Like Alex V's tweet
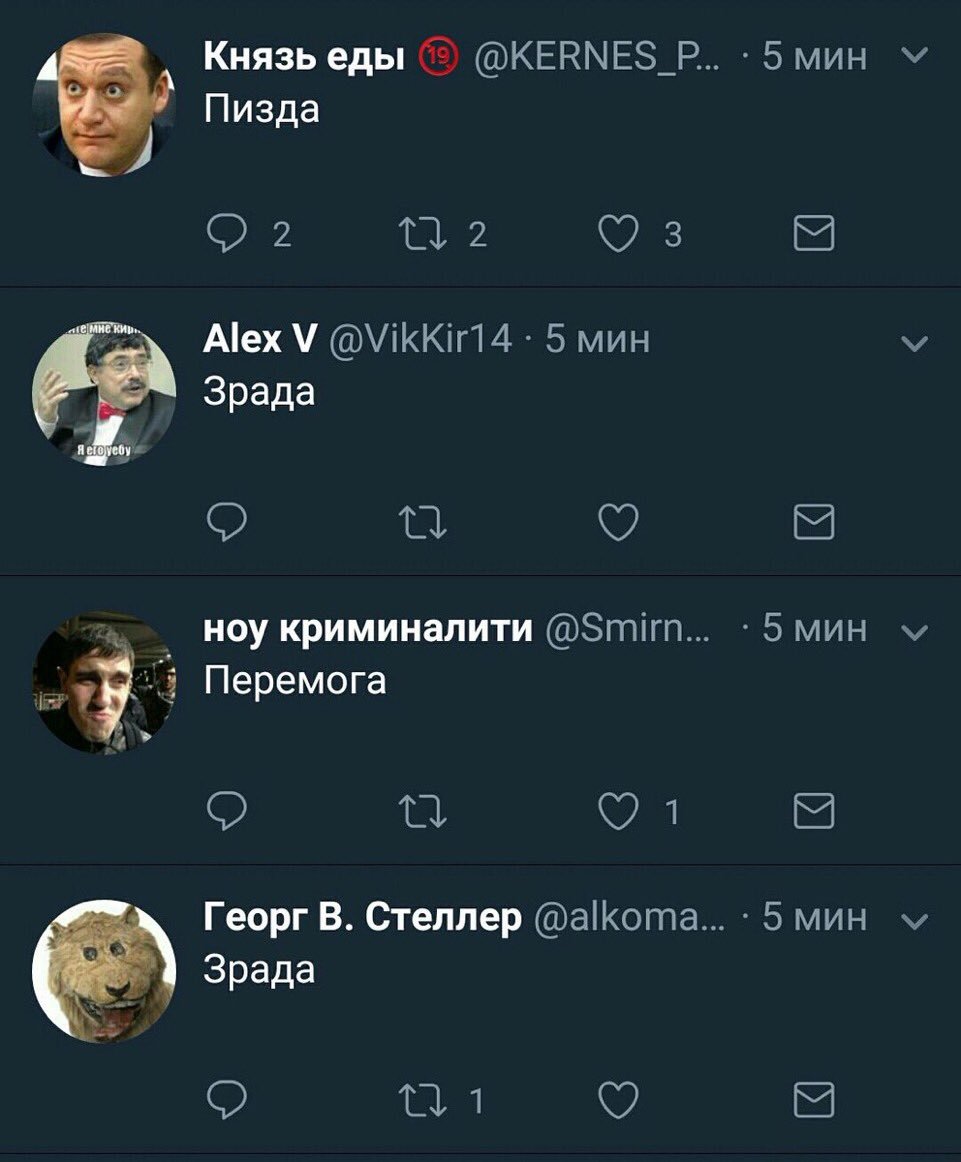961x1162 pixels. tap(618, 522)
